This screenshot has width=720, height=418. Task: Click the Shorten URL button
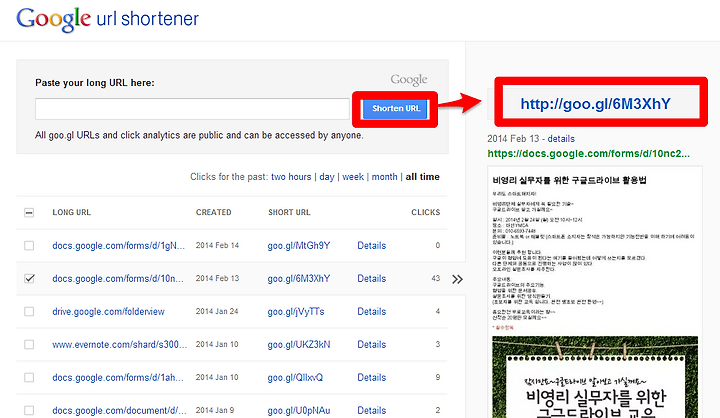click(396, 109)
